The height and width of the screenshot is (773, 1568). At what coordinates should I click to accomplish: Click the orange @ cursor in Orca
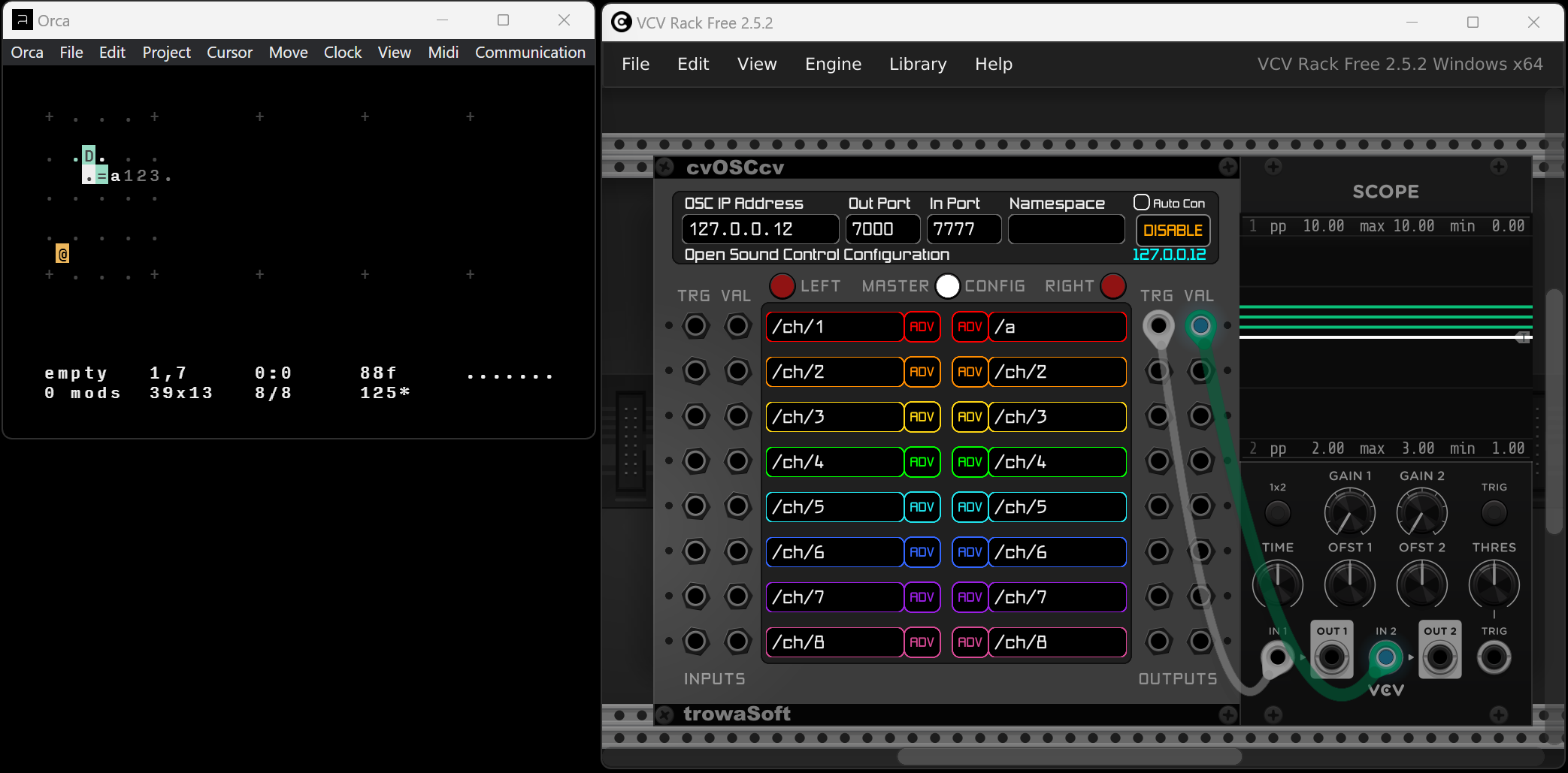[x=62, y=254]
